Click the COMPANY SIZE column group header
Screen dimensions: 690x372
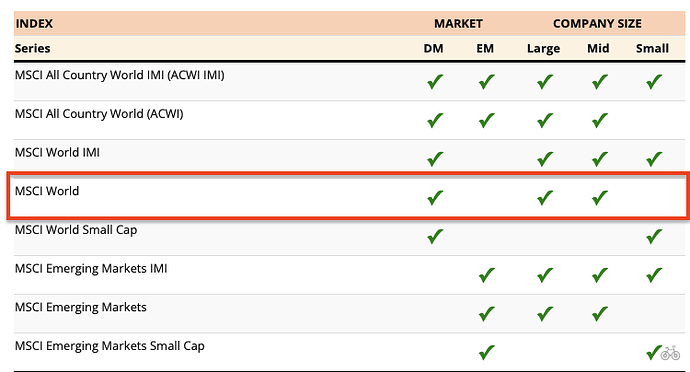pos(597,24)
